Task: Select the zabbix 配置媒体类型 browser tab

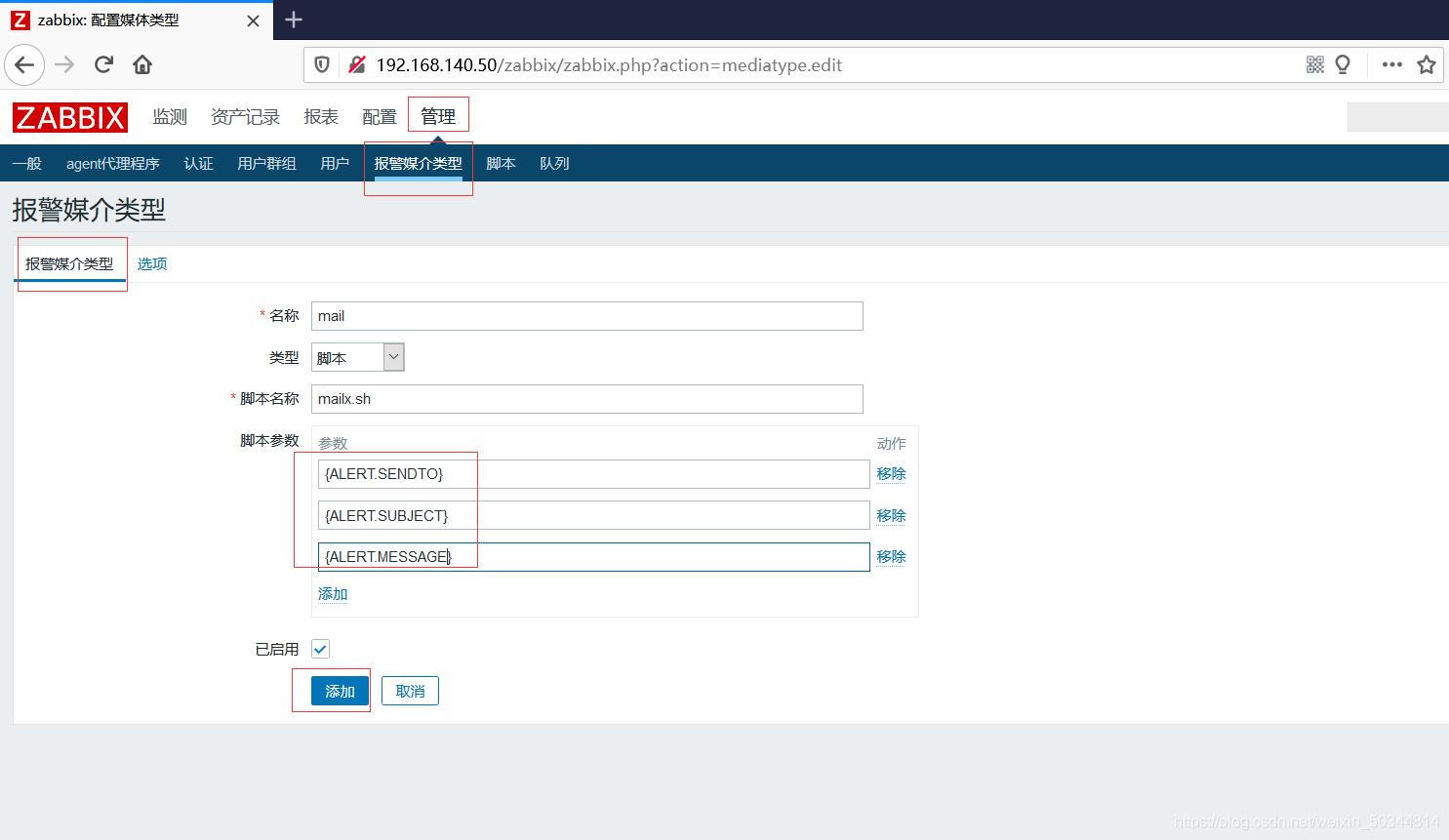Action: [x=137, y=20]
